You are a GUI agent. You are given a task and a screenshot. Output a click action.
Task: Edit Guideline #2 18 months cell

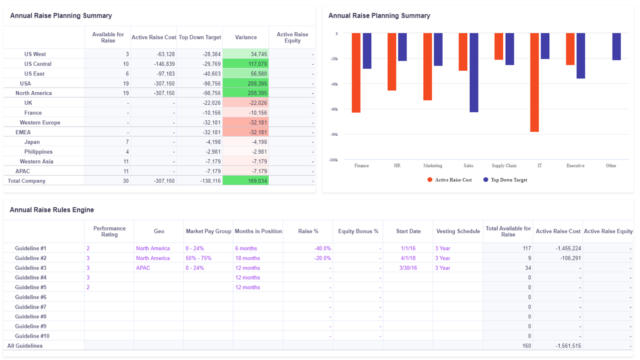pyautogui.click(x=258, y=258)
